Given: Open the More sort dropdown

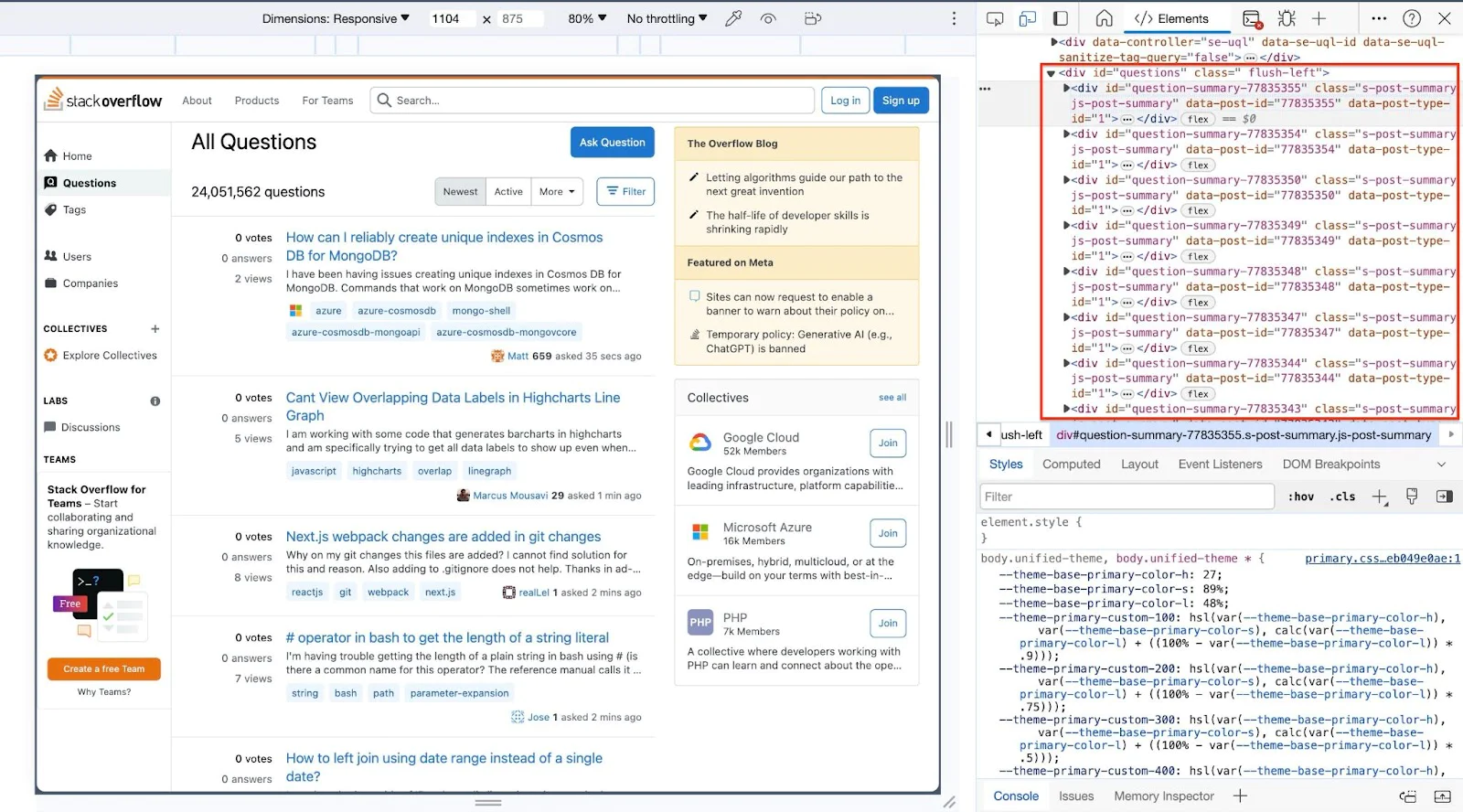Looking at the screenshot, I should pos(557,192).
